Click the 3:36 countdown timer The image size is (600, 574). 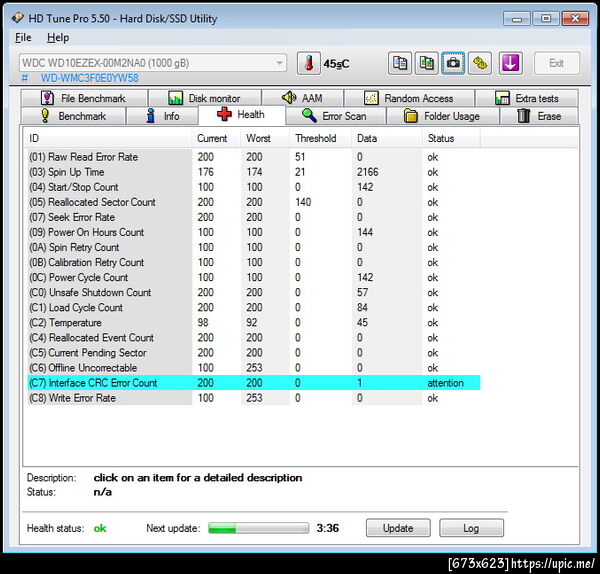[x=328, y=528]
